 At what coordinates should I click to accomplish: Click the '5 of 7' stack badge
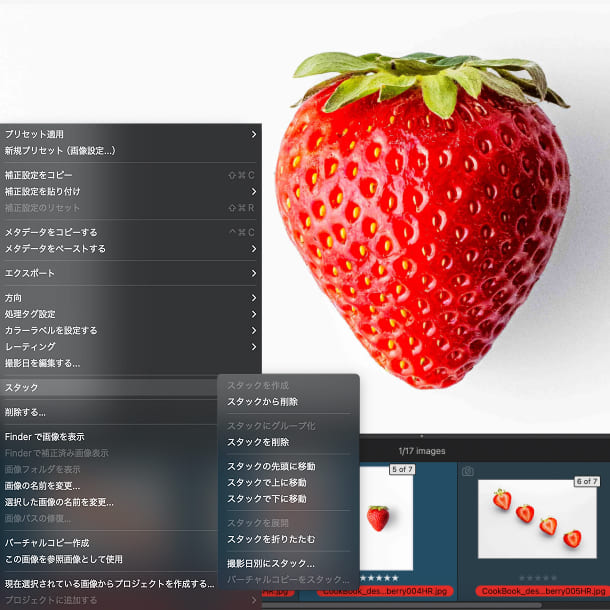pyautogui.click(x=402, y=469)
